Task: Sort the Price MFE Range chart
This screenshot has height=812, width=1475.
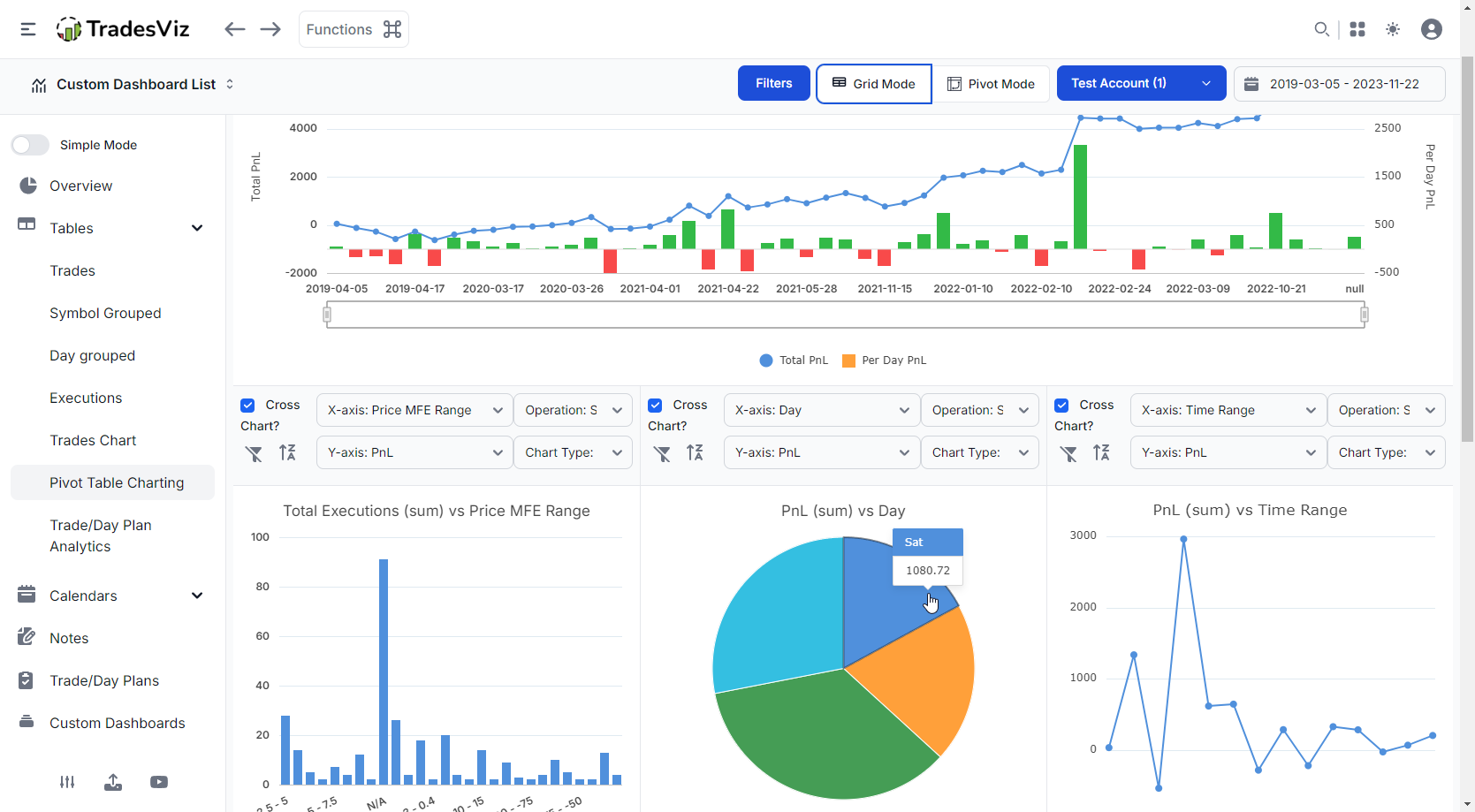Action: point(287,453)
